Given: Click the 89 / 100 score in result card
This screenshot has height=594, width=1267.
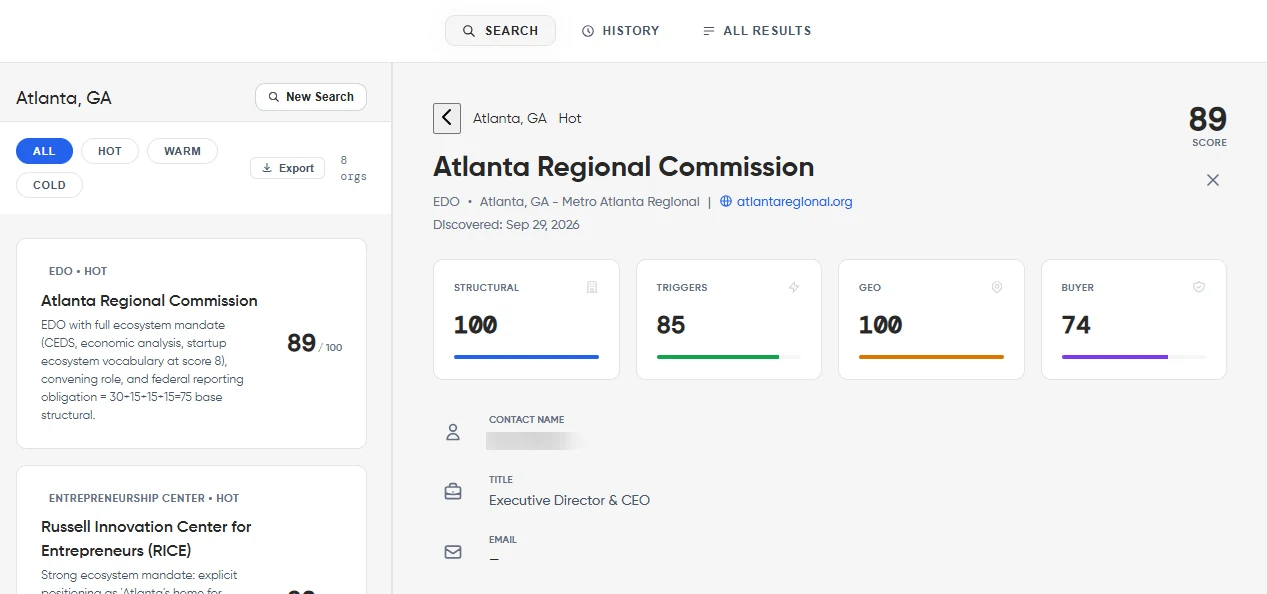Looking at the screenshot, I should point(314,343).
